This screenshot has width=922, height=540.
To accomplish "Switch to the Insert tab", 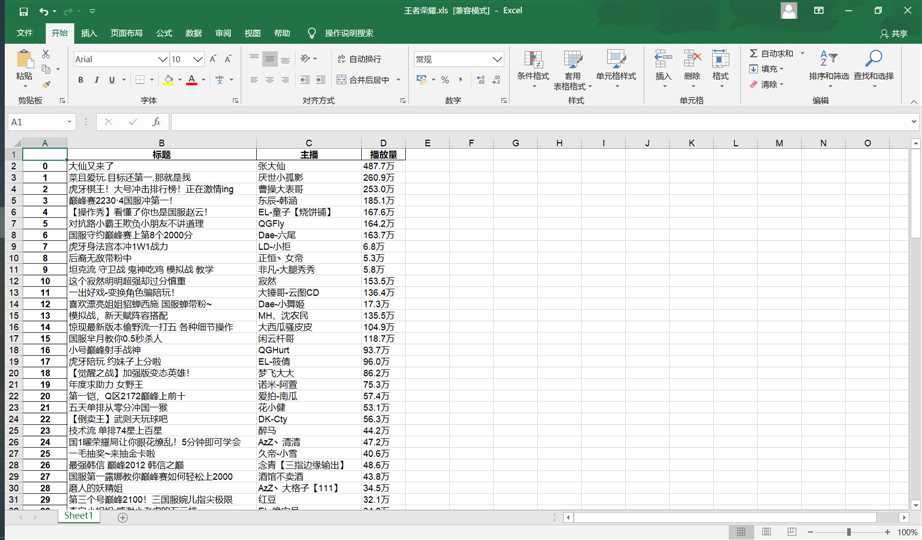I will click(89, 33).
